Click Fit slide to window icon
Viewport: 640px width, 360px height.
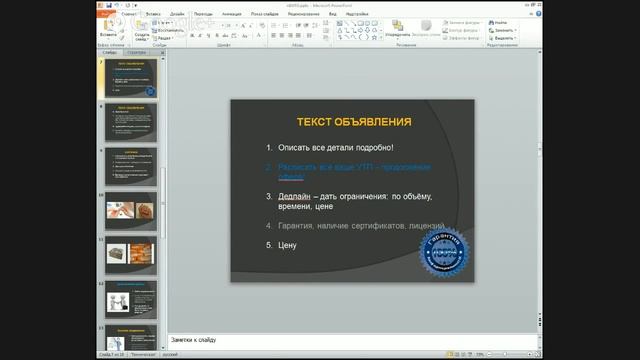[x=538, y=354]
